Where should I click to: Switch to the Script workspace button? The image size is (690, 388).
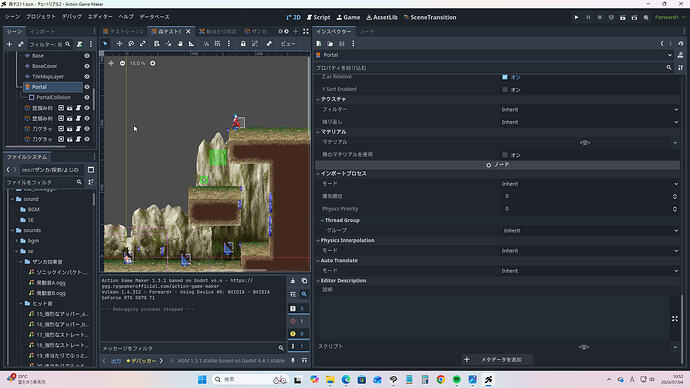point(318,17)
